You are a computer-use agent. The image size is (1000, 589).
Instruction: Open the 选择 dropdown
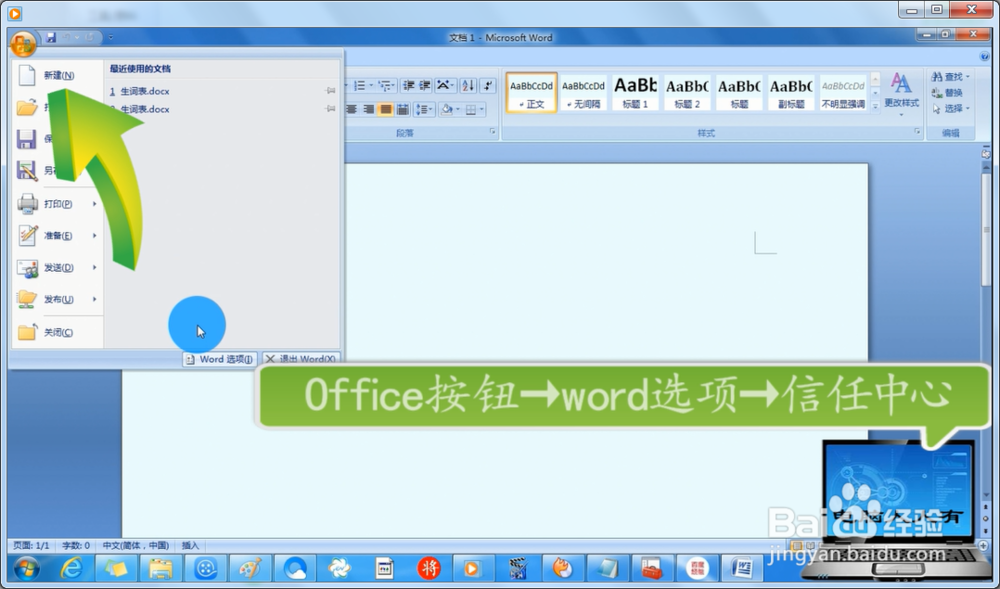tap(950, 109)
